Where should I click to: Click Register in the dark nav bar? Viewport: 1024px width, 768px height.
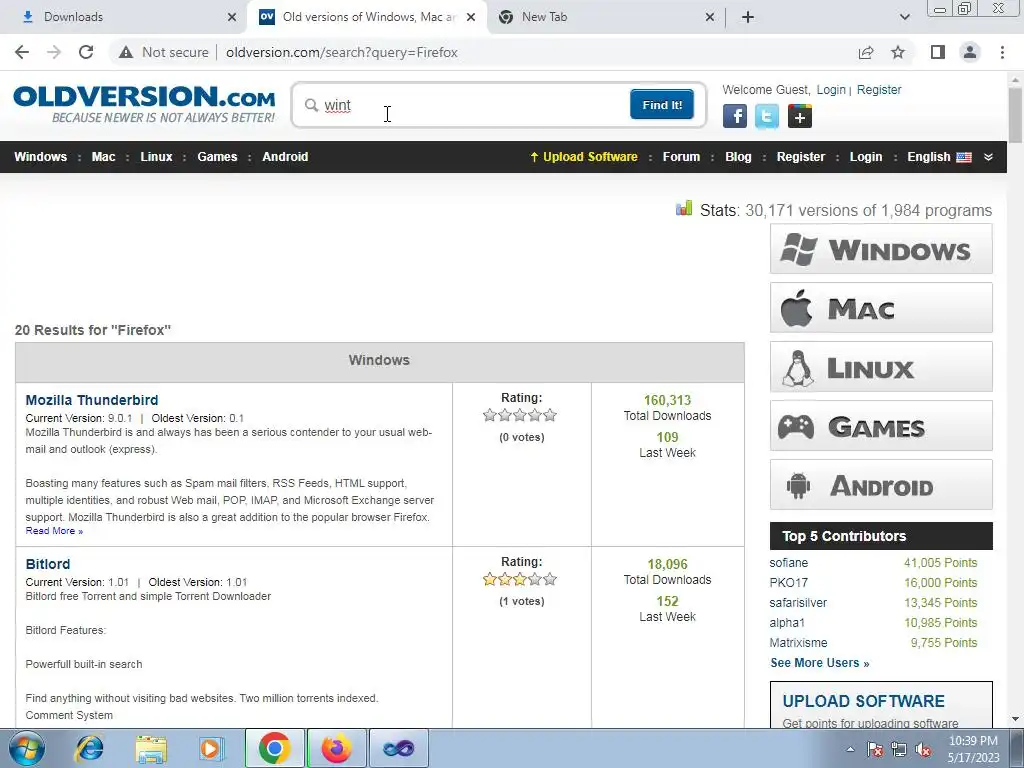(x=801, y=157)
